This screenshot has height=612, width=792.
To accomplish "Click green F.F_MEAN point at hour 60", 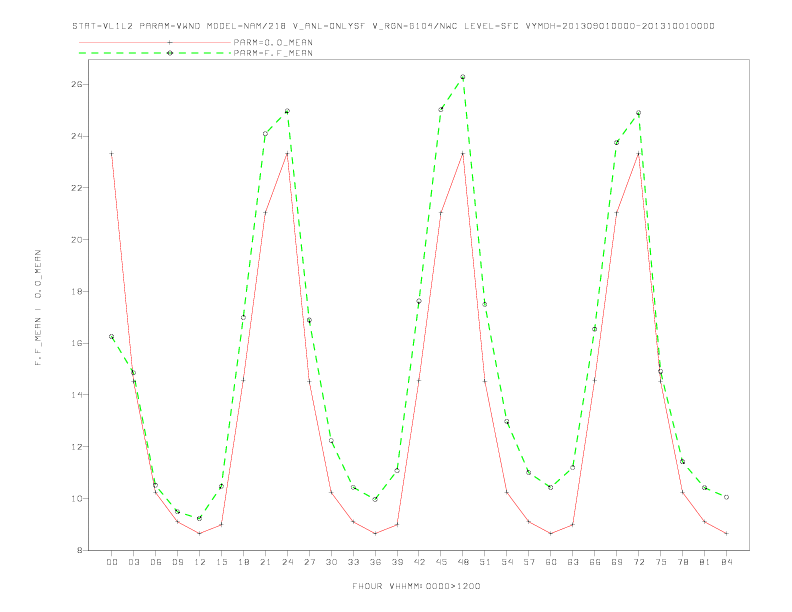I will click(x=551, y=487).
